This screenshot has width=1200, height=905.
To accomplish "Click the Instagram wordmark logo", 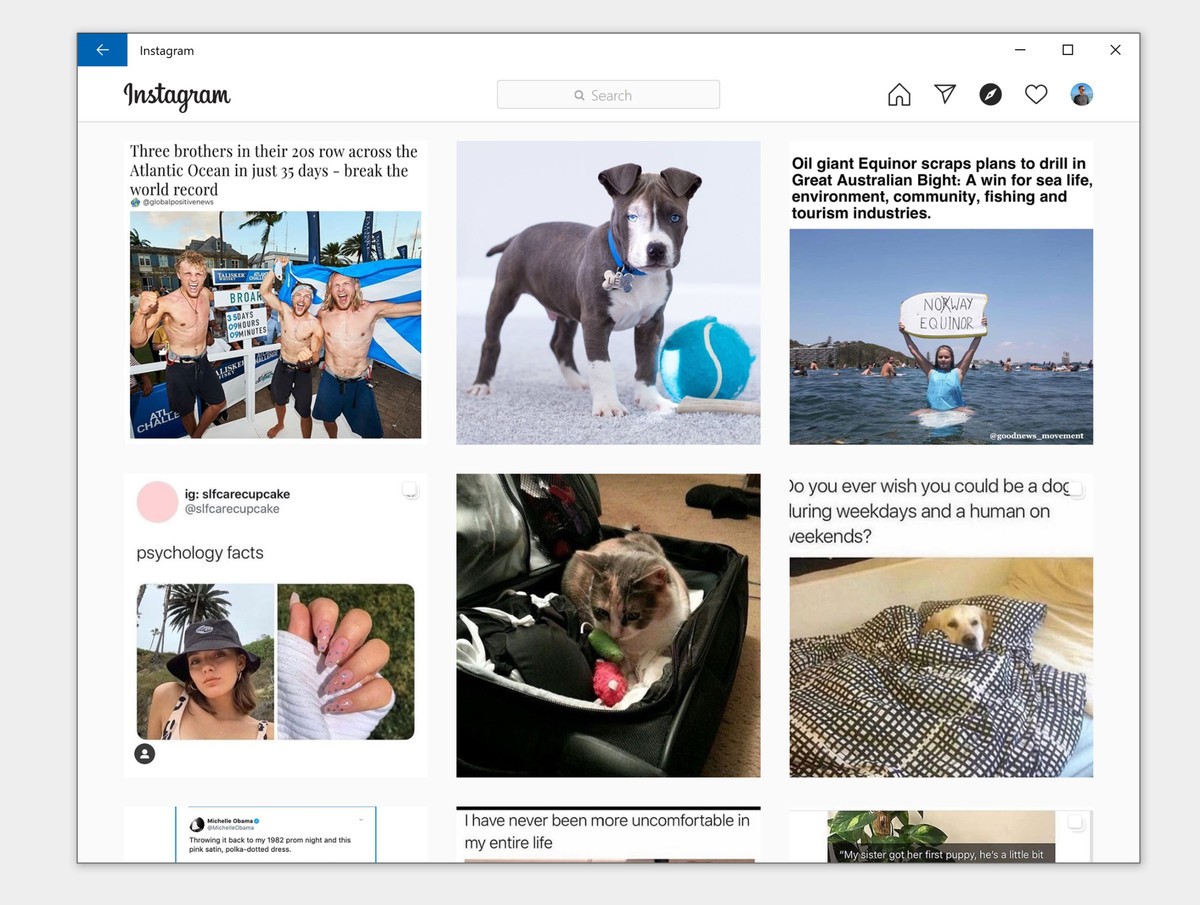I will coord(177,96).
